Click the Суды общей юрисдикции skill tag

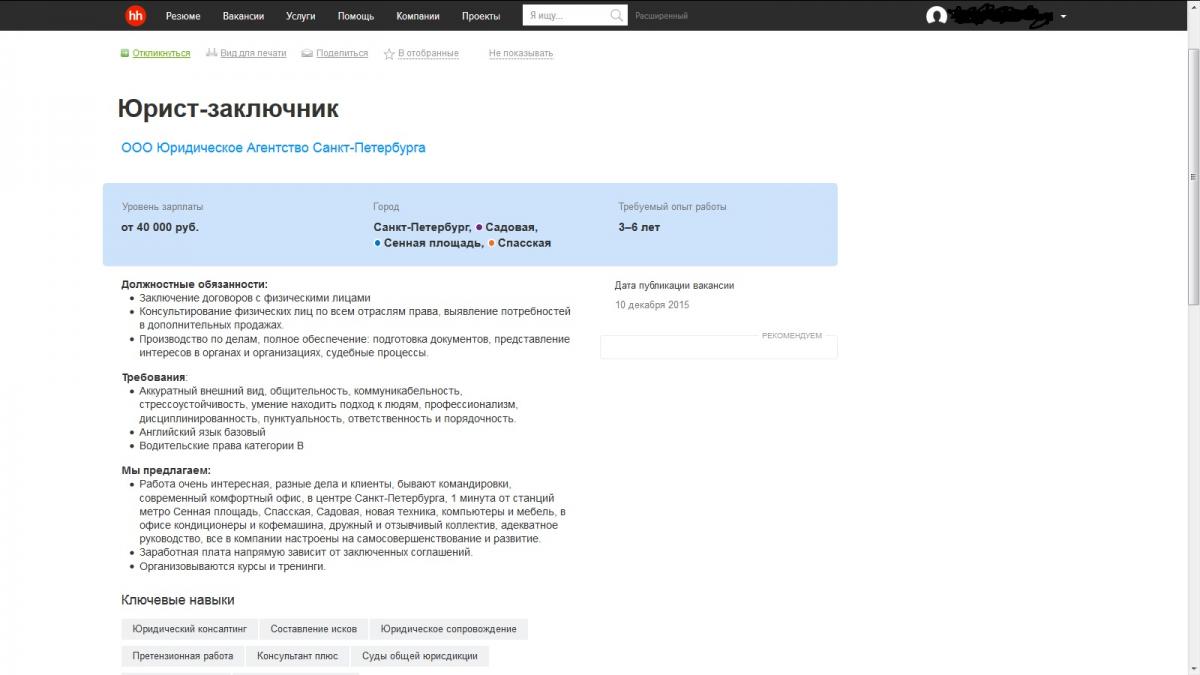tap(419, 656)
